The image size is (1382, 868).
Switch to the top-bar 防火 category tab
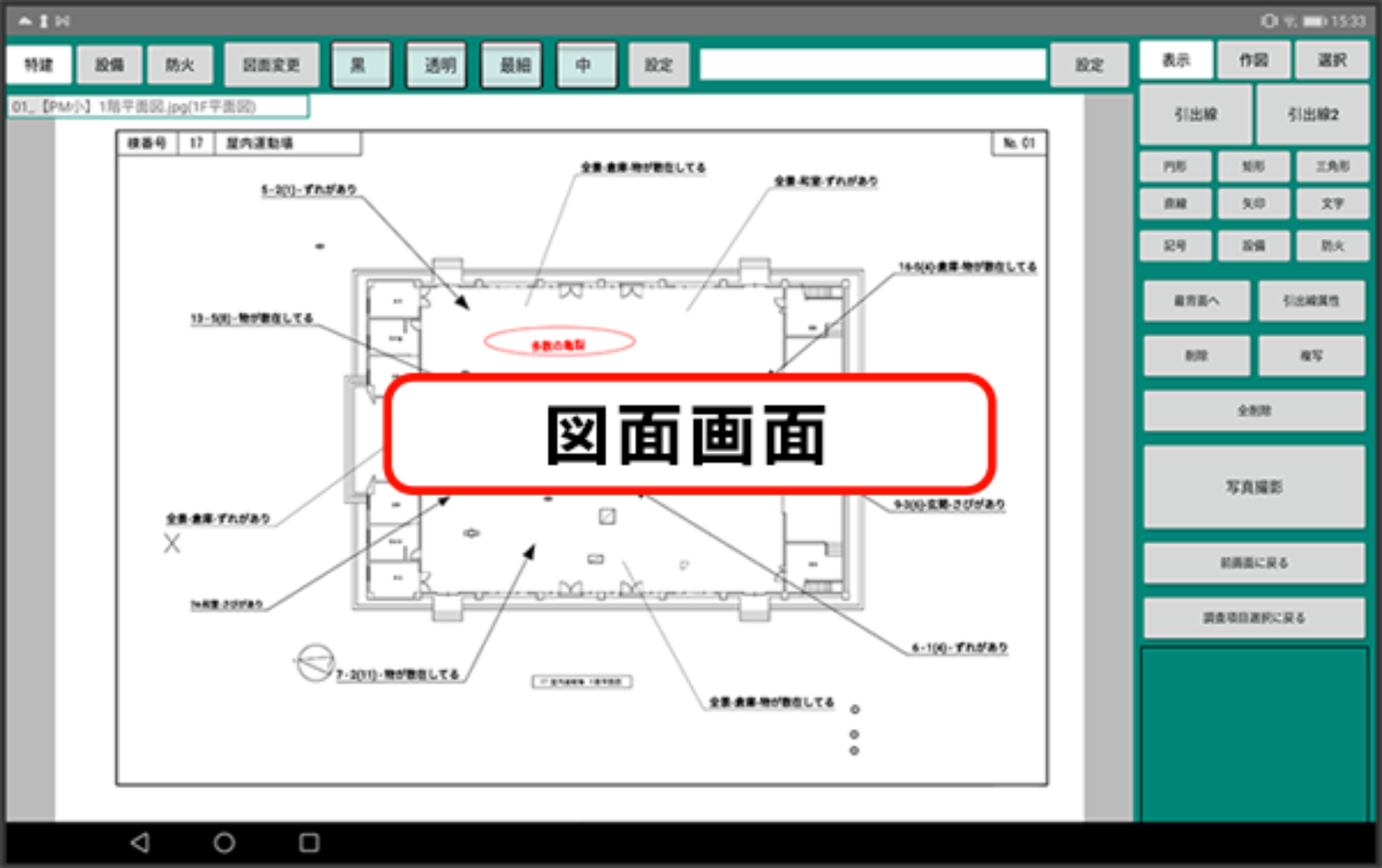tap(180, 65)
